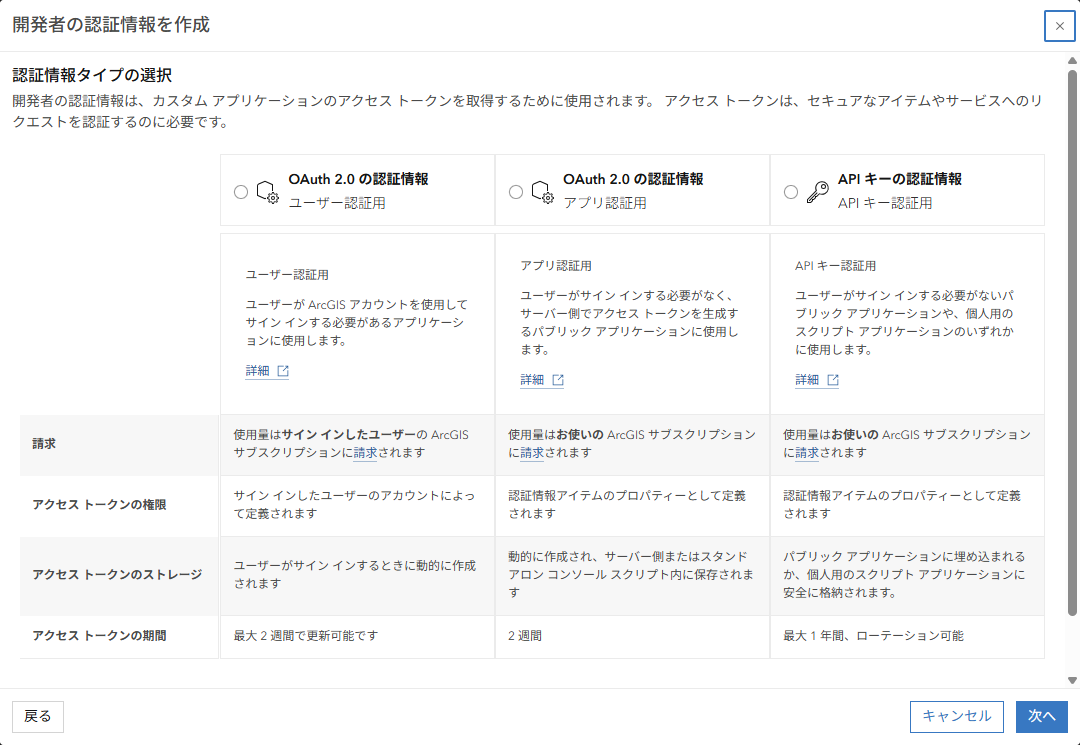Proceed with the 次へ button
The height and width of the screenshot is (745, 1080).
click(x=1042, y=716)
